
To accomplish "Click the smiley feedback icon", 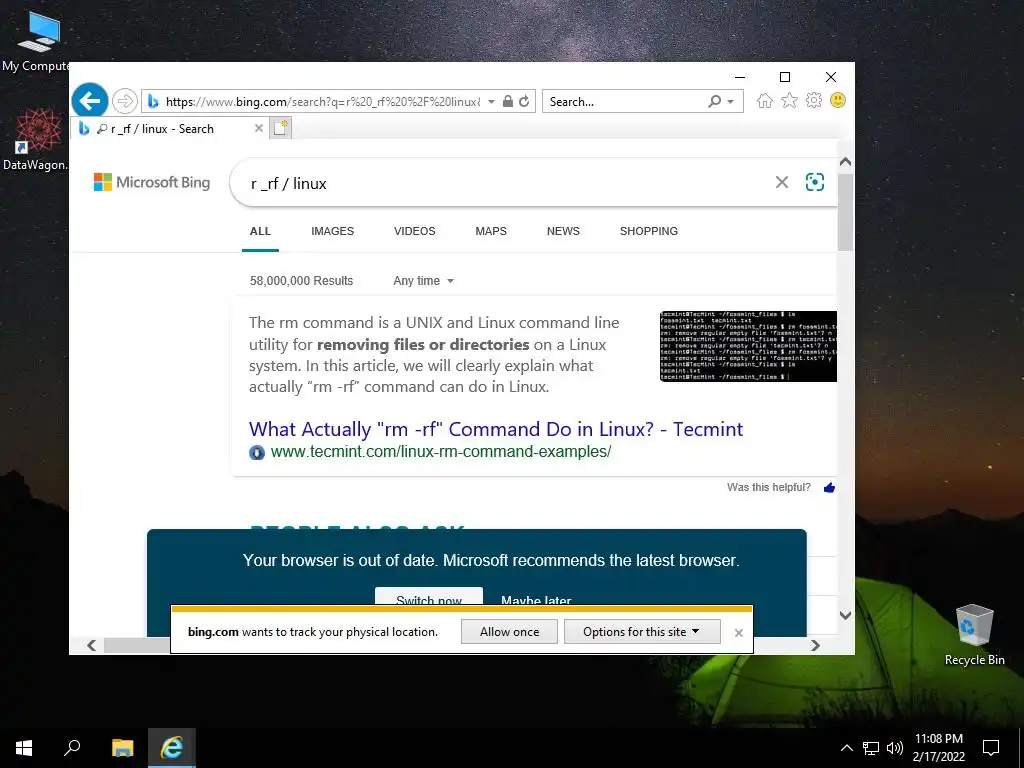I will click(x=838, y=100).
